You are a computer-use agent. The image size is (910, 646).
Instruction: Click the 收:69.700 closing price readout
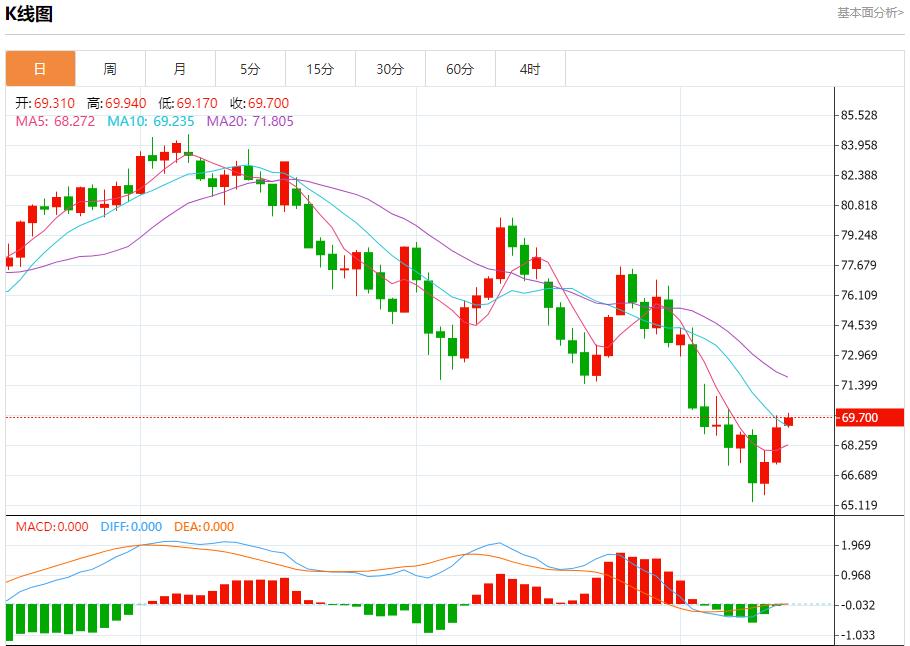259,103
